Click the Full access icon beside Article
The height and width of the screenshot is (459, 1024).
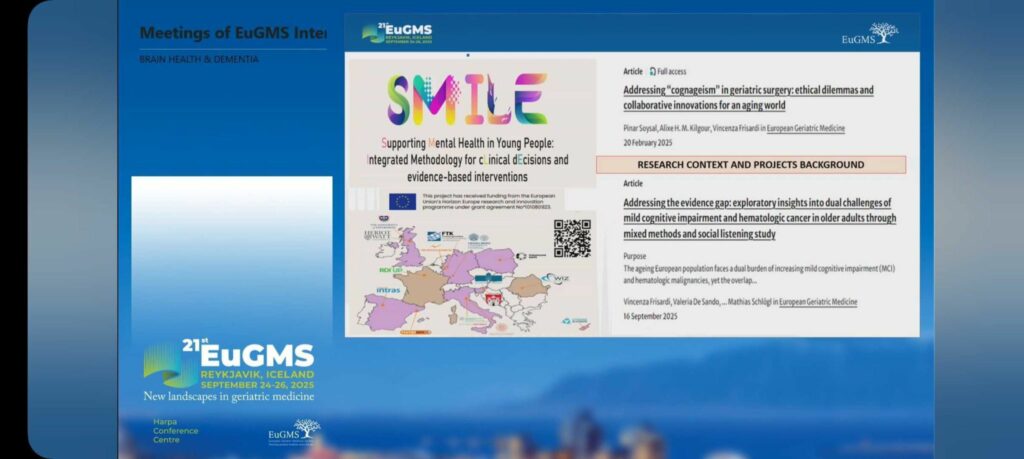pos(653,72)
